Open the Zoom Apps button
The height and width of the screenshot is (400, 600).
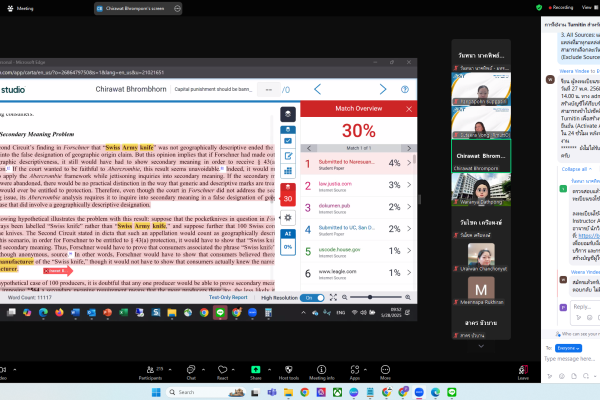[x=355, y=372]
